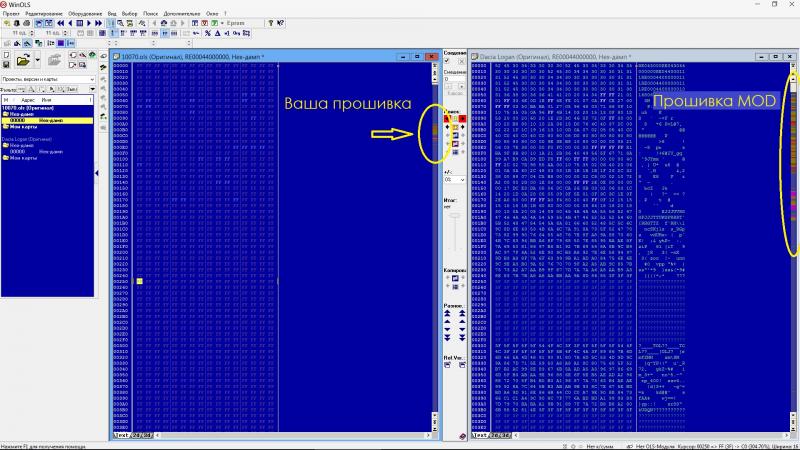Click the help question-mark toolbar icon

(271, 23)
